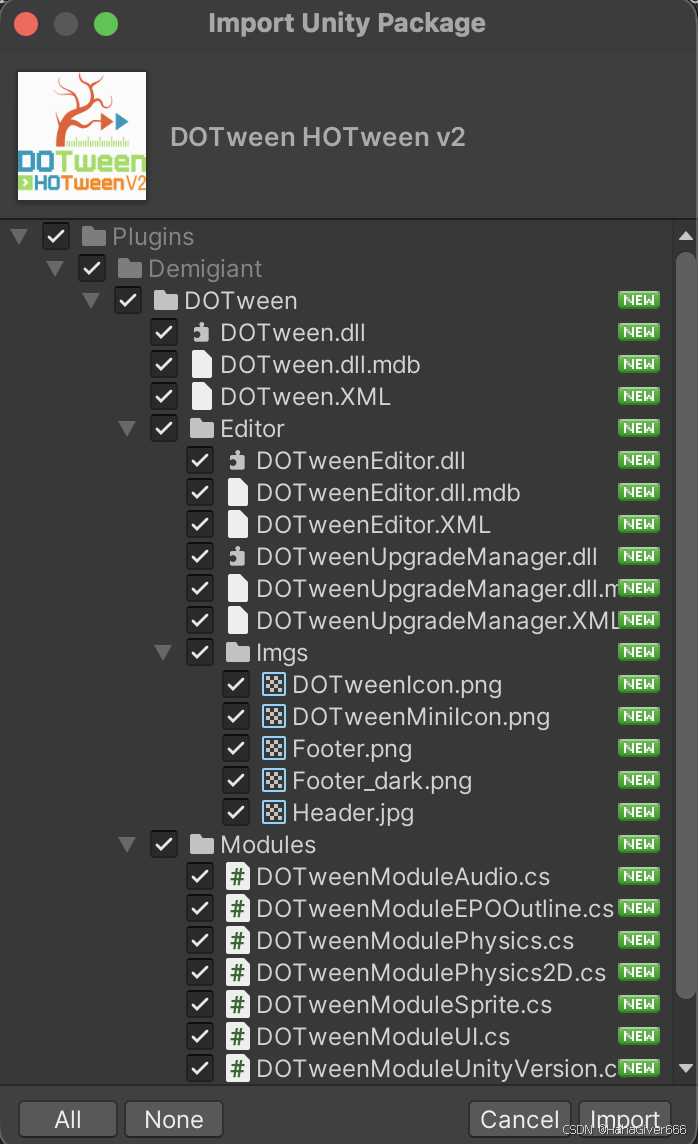Viewport: 698px width, 1144px height.
Task: Click the DOTweenEditor.dll plugin icon
Action: [237, 460]
